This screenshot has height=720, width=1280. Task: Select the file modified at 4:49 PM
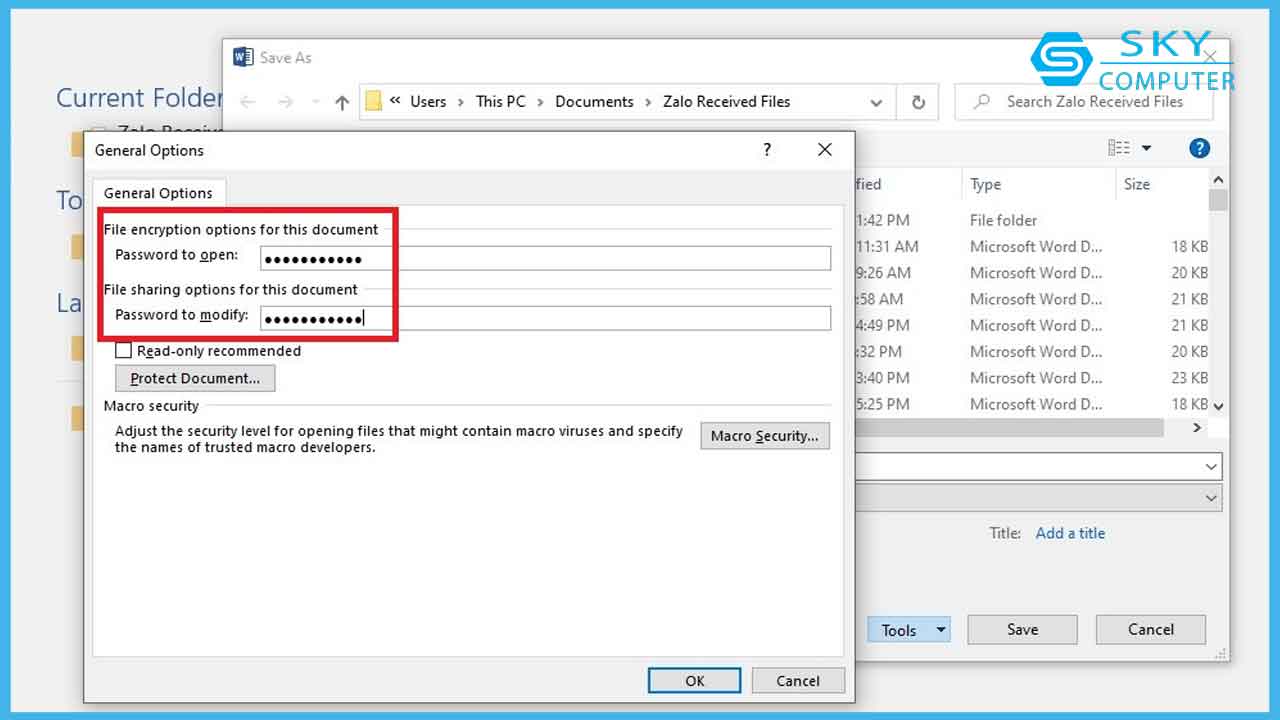tap(1032, 325)
